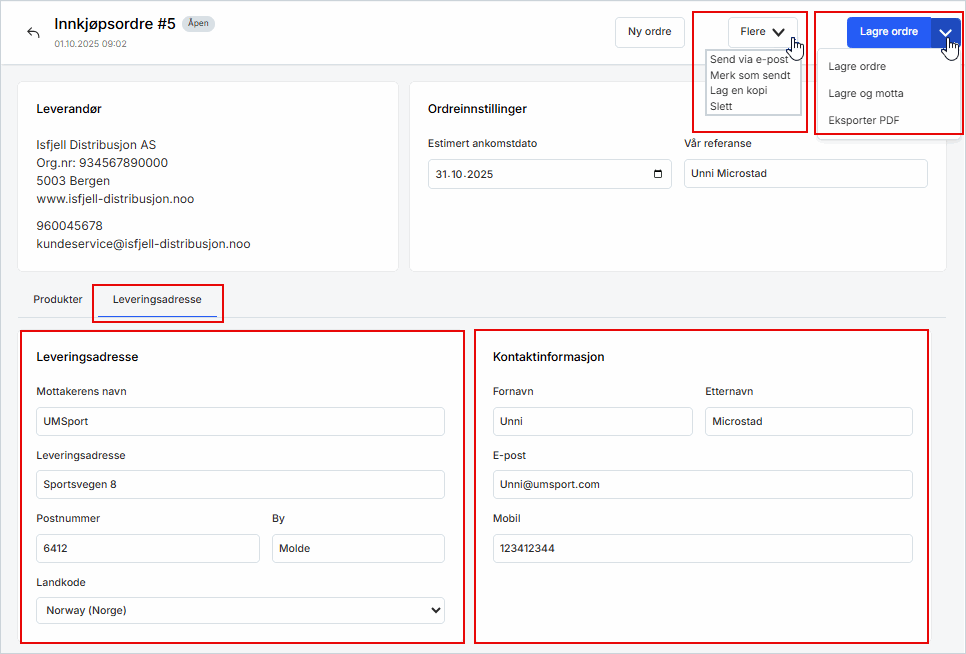The height and width of the screenshot is (654, 966).
Task: Click the Mobil number field
Action: tap(702, 548)
